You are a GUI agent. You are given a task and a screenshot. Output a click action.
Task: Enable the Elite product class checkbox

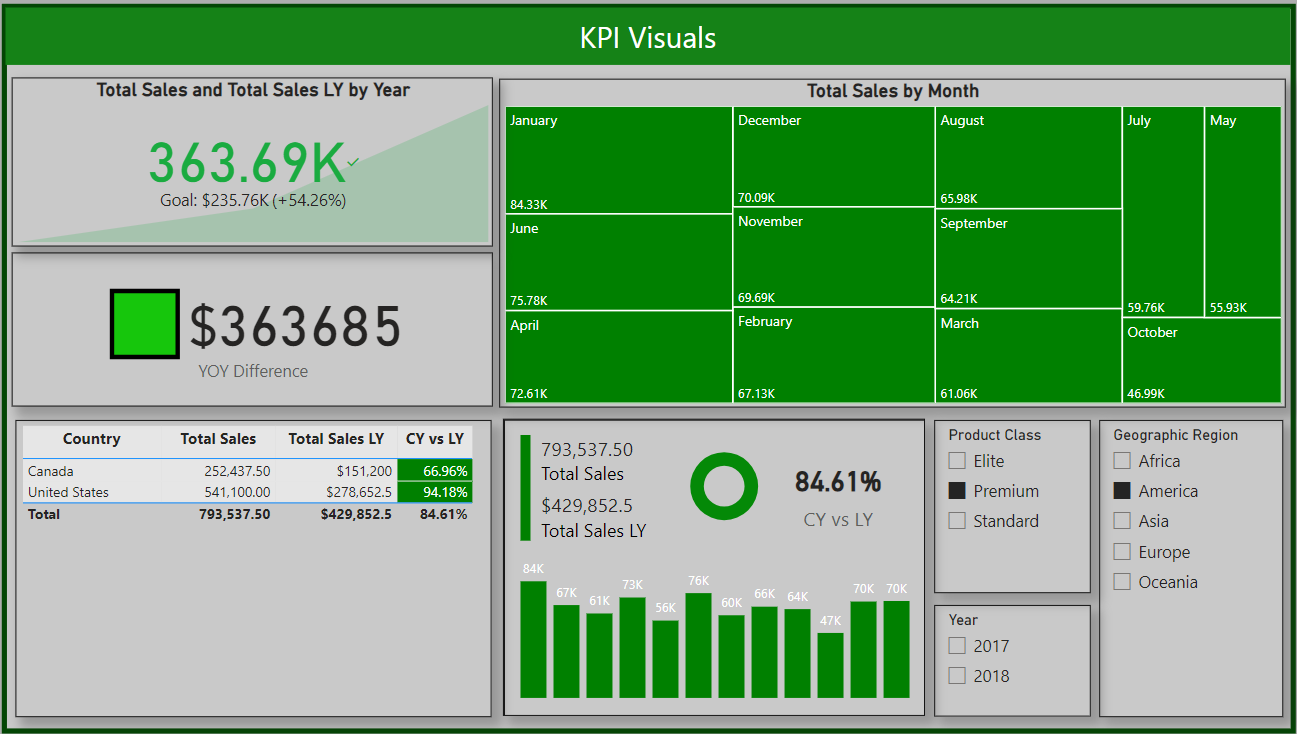point(958,461)
